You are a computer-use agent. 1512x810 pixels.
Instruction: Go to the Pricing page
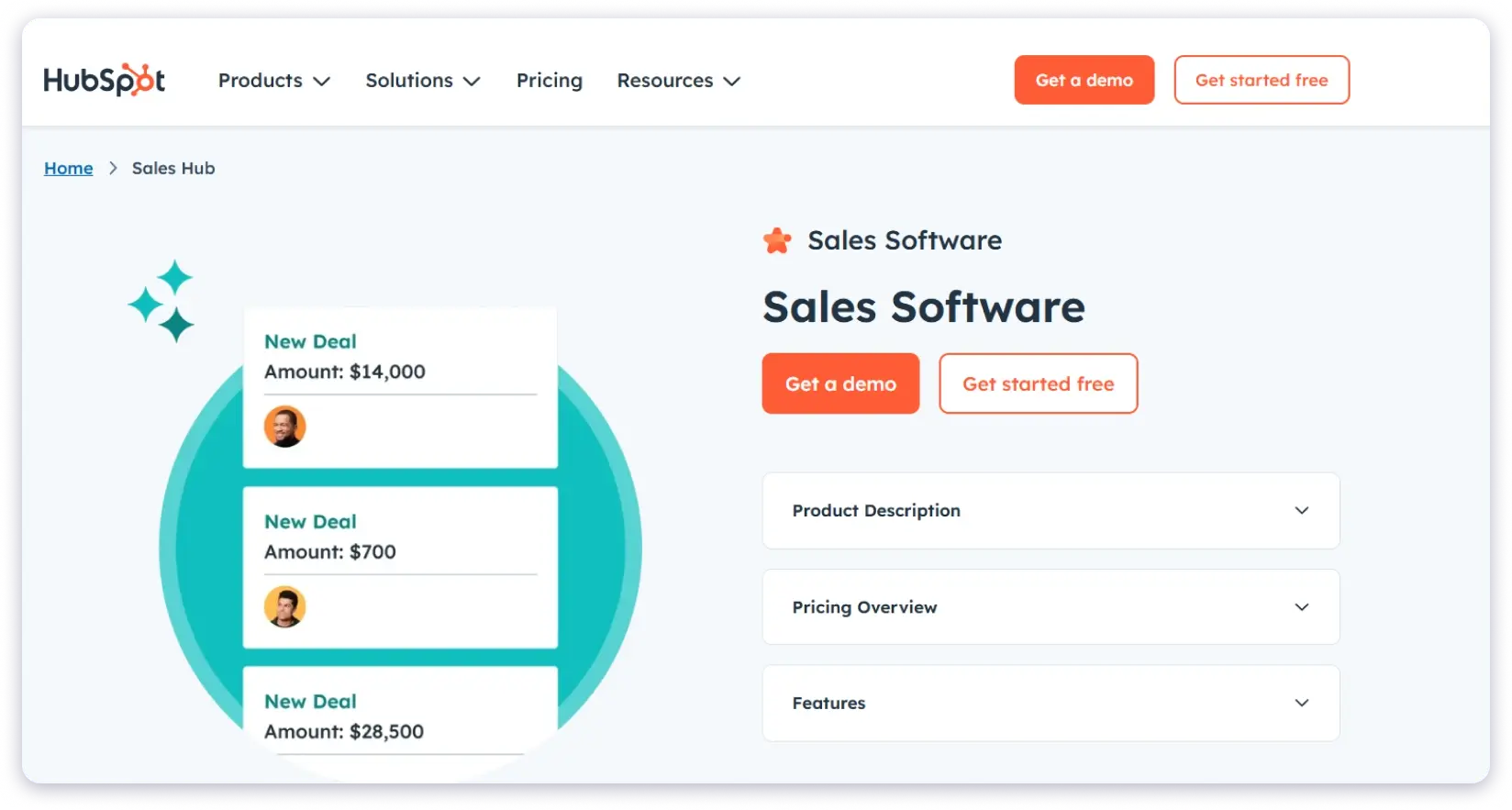(549, 81)
